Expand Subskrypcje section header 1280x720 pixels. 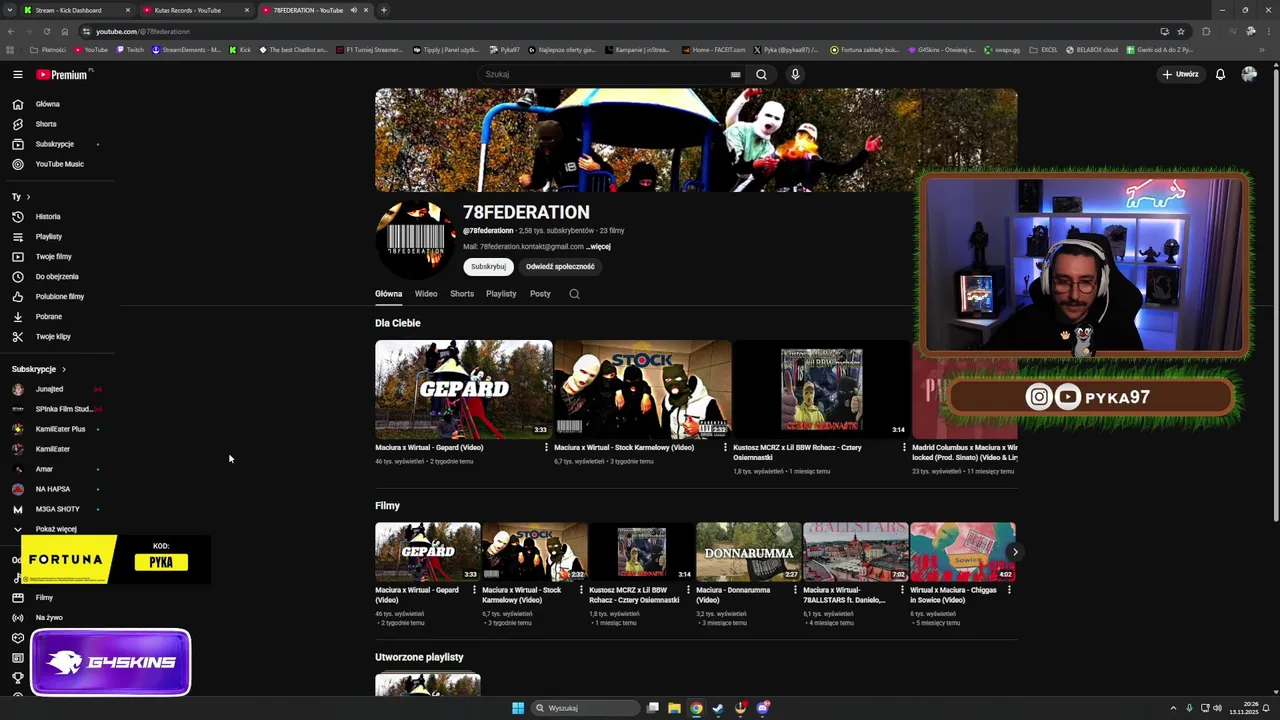[39, 369]
